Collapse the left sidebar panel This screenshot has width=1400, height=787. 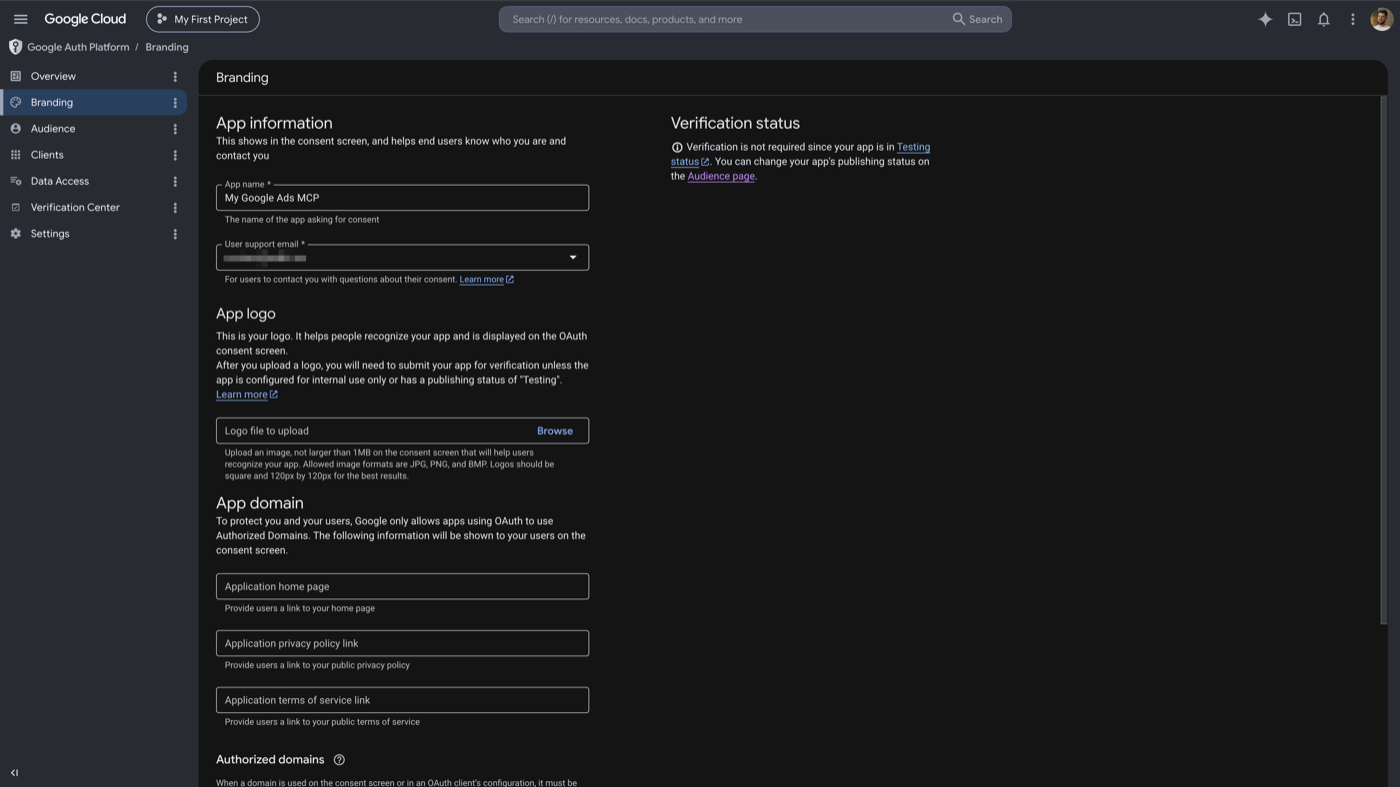click(x=14, y=772)
